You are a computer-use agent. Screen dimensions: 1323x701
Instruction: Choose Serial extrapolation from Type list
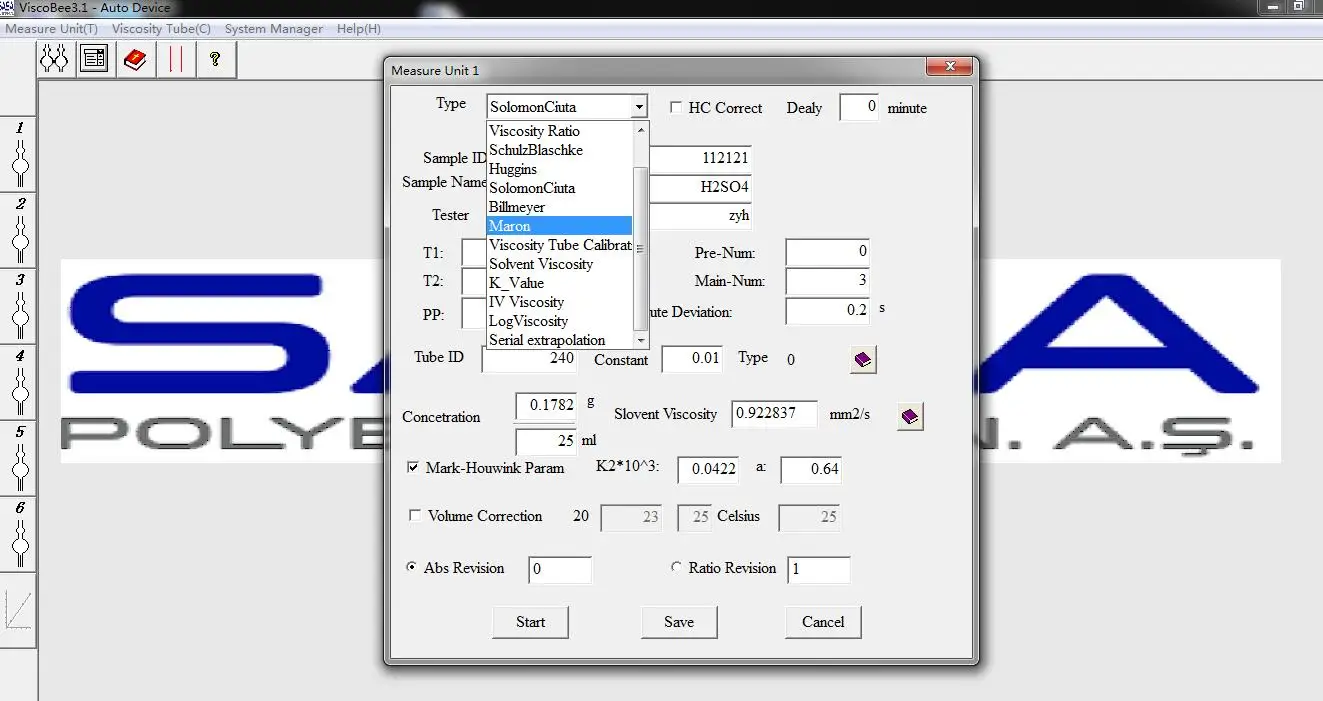click(560, 340)
